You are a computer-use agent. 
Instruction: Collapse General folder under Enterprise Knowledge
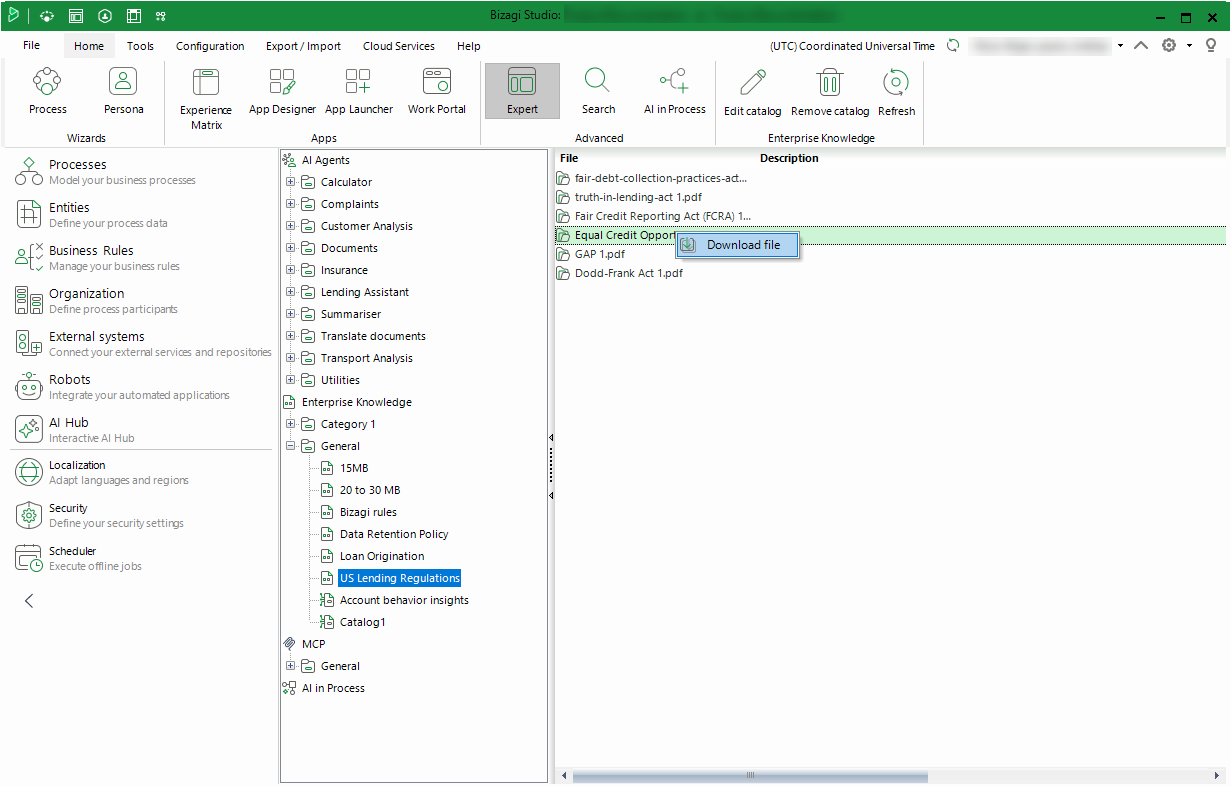[x=291, y=446]
